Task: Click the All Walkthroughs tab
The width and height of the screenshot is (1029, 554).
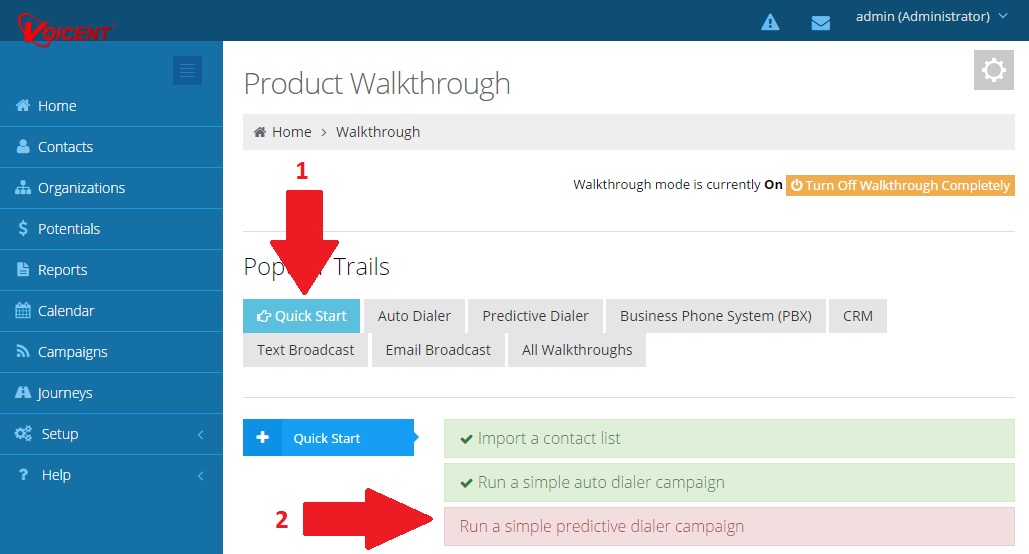Action: (x=576, y=350)
